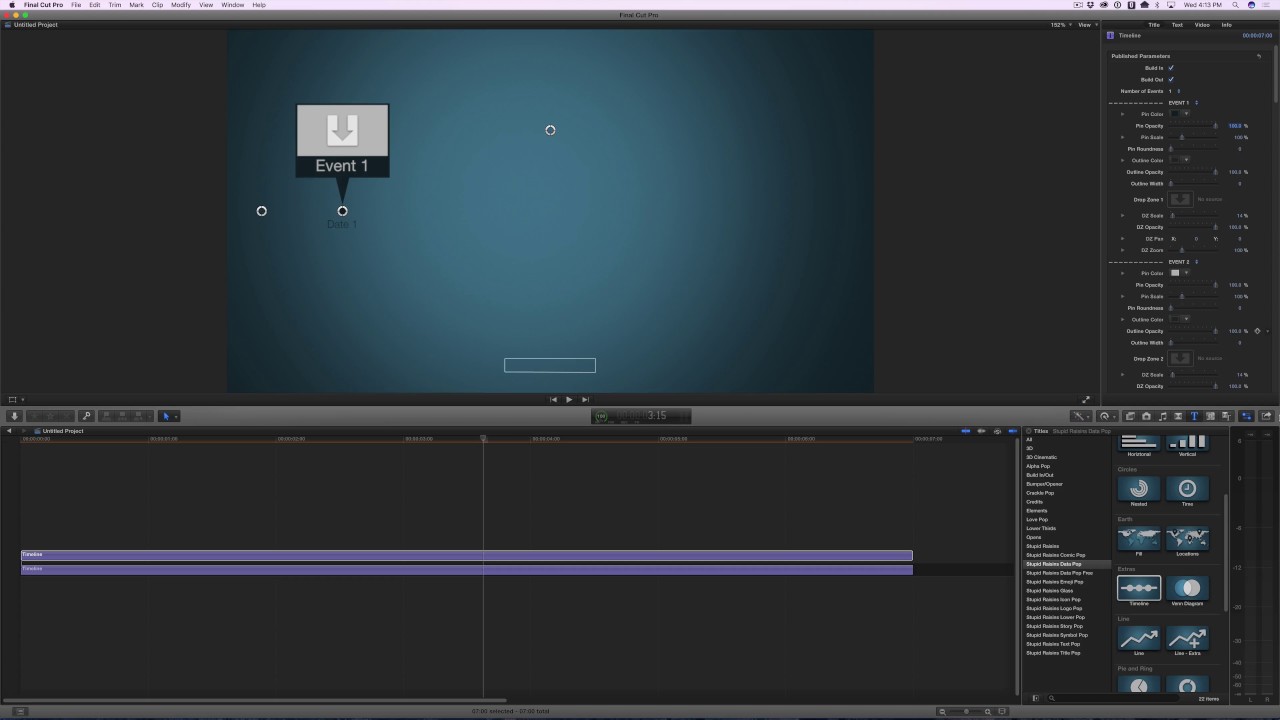Open the Apple menu
Image resolution: width=1280 pixels, height=720 pixels.
pyautogui.click(x=13, y=5)
